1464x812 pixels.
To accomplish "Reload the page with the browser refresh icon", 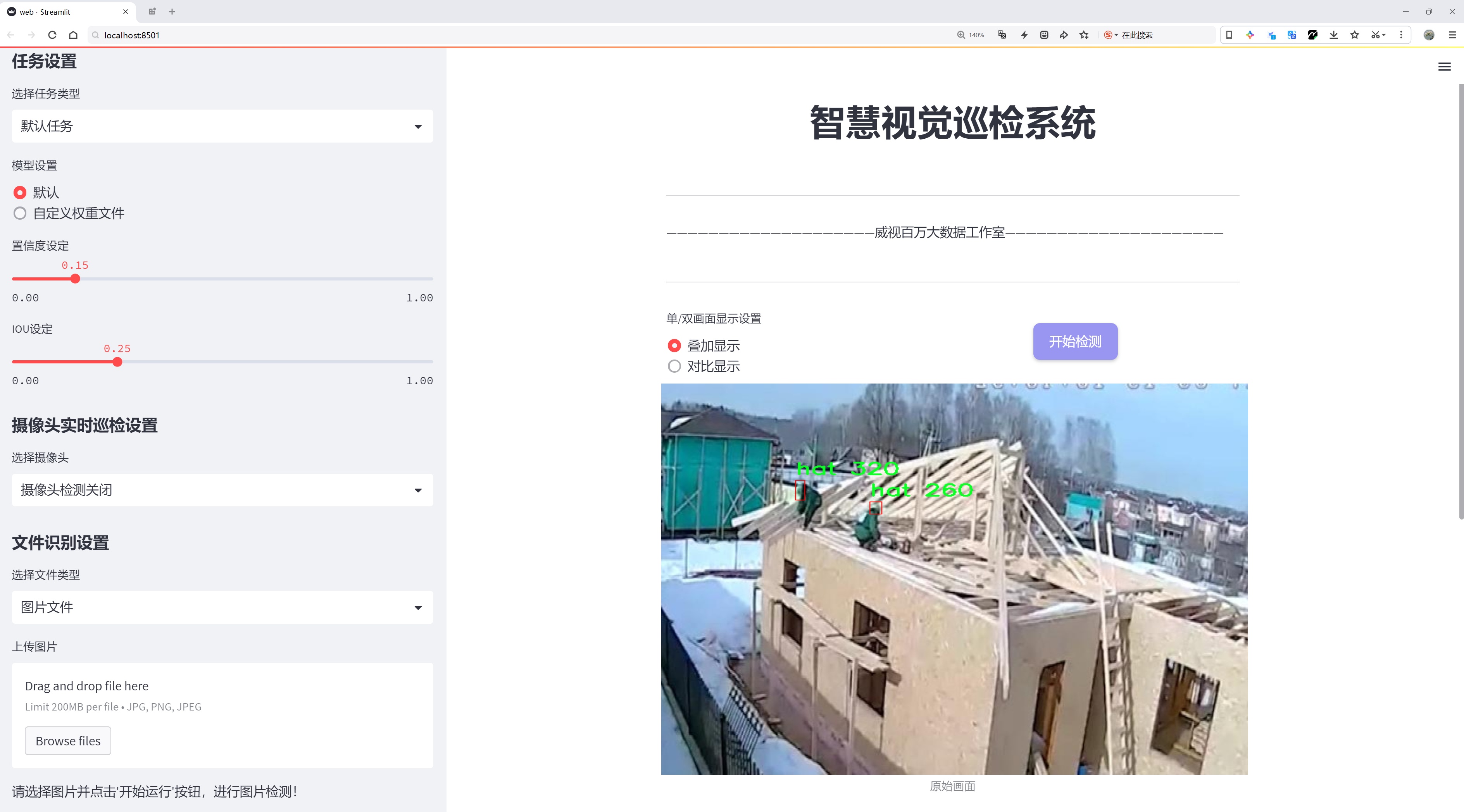I will click(x=52, y=34).
